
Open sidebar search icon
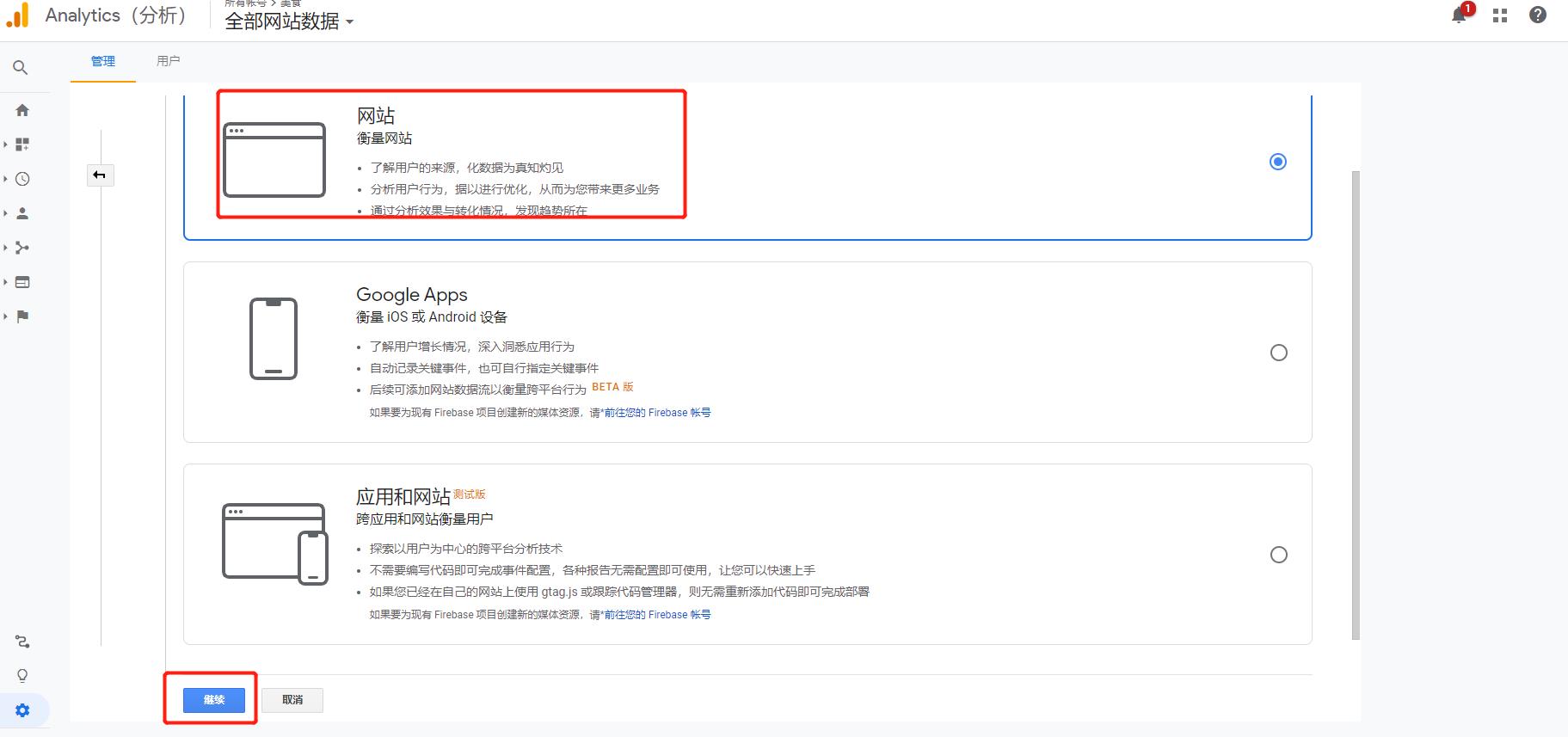(21, 67)
